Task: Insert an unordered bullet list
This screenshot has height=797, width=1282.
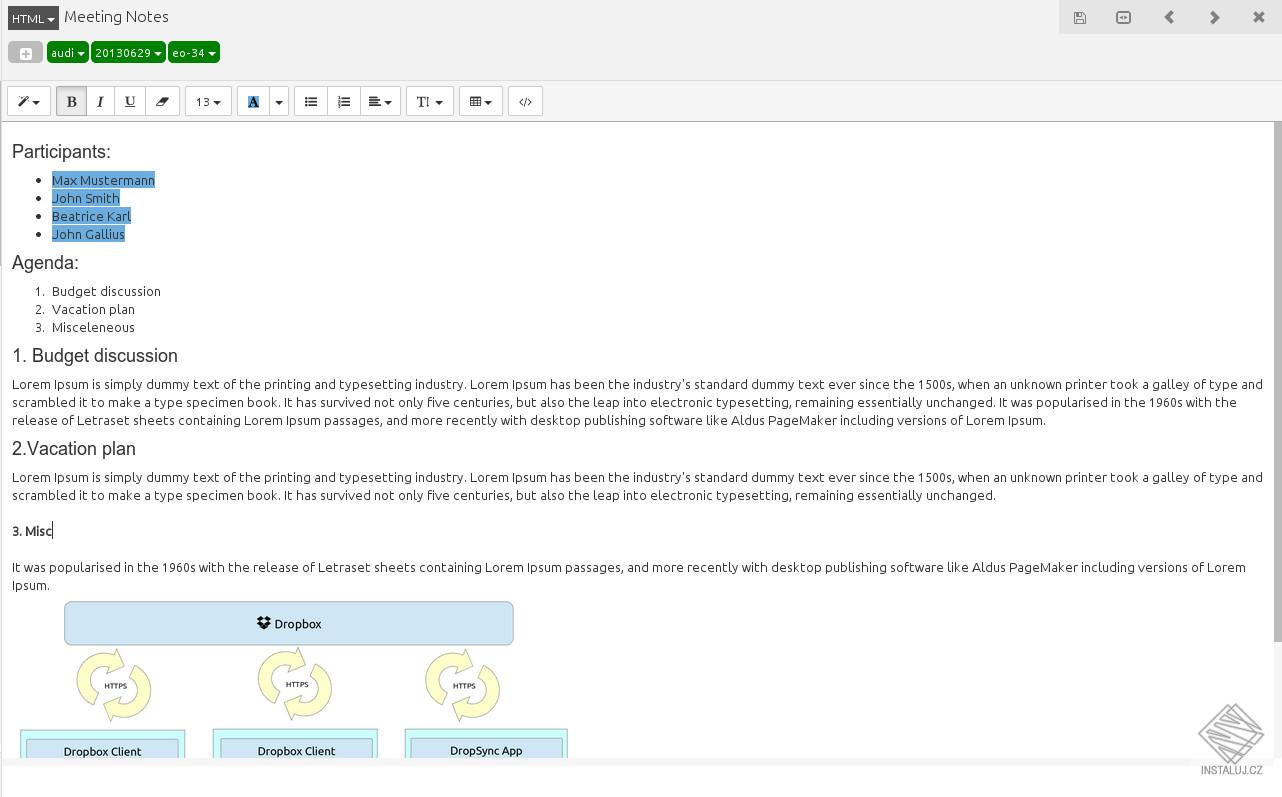Action: click(x=311, y=101)
